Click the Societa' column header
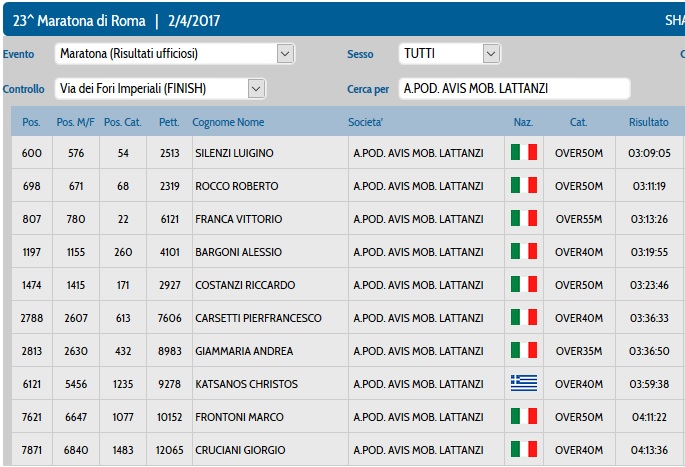Image resolution: width=685 pixels, height=467 pixels. coord(366,122)
